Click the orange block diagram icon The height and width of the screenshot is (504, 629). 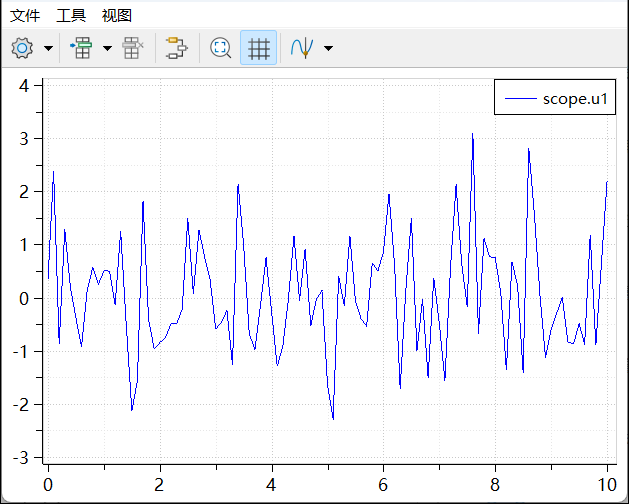click(x=177, y=48)
